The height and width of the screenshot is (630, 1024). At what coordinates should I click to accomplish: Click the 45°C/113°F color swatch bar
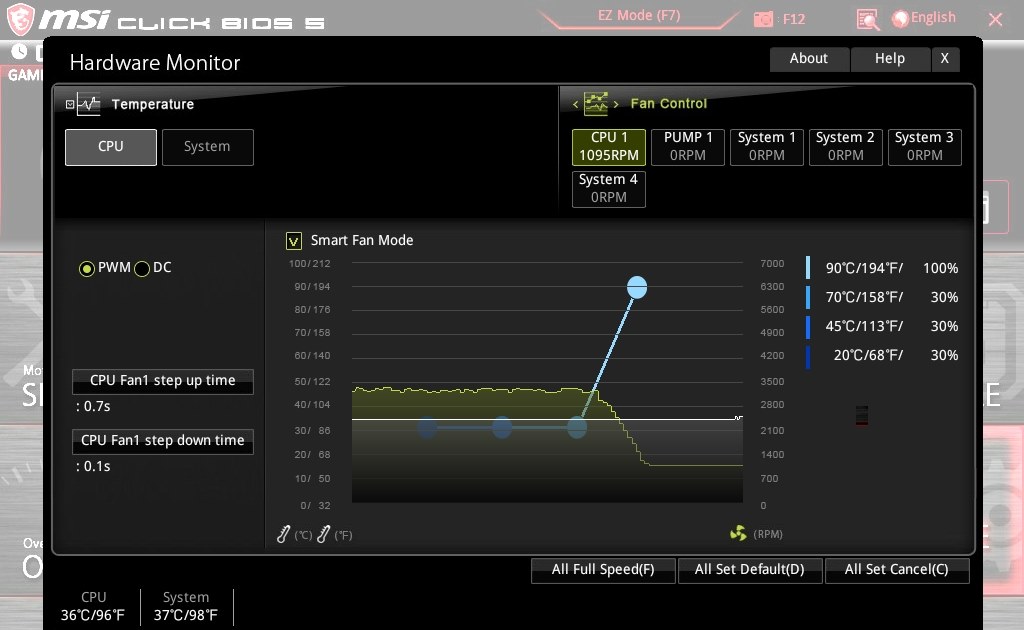808,326
